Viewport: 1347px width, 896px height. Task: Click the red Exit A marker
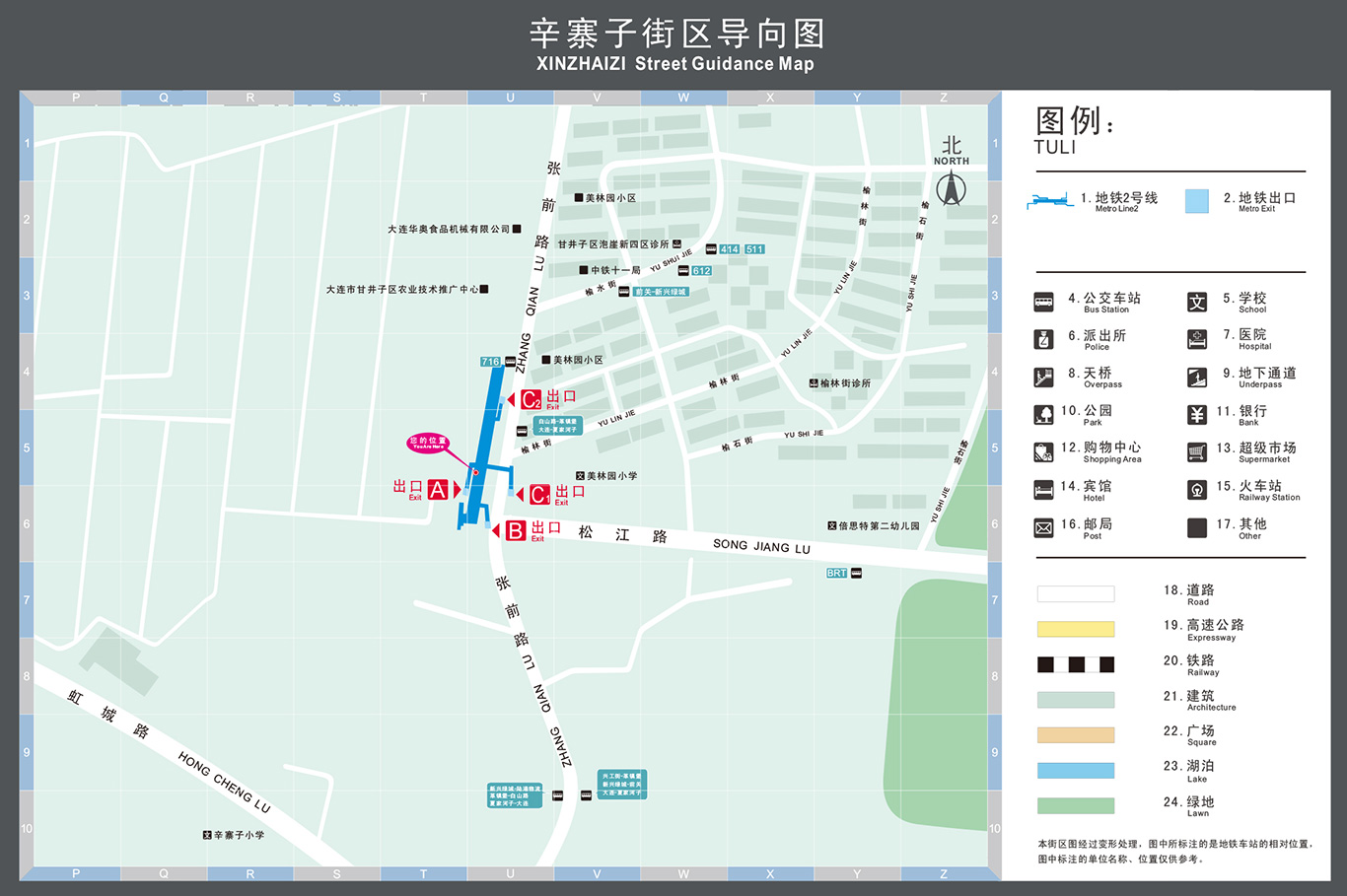tap(437, 490)
